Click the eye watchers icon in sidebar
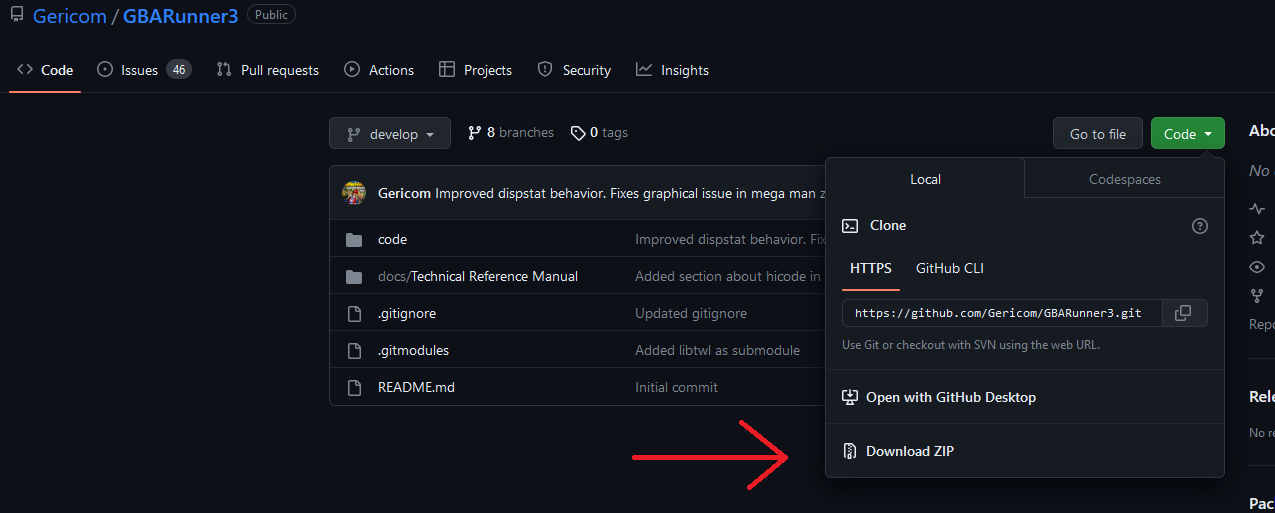 point(1257,267)
